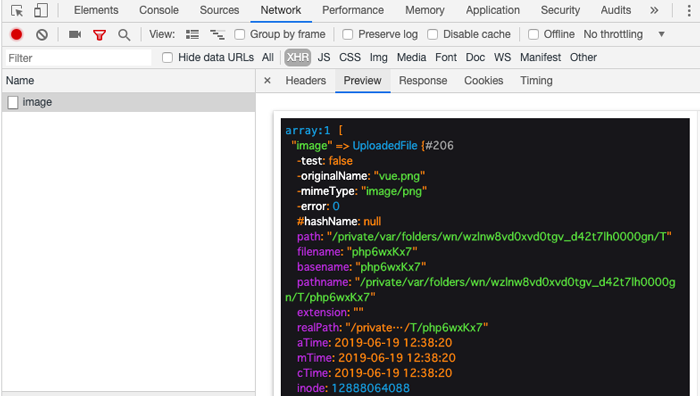700x396 pixels.
Task: Click the originalName value "vue.png"
Action: [x=400, y=176]
